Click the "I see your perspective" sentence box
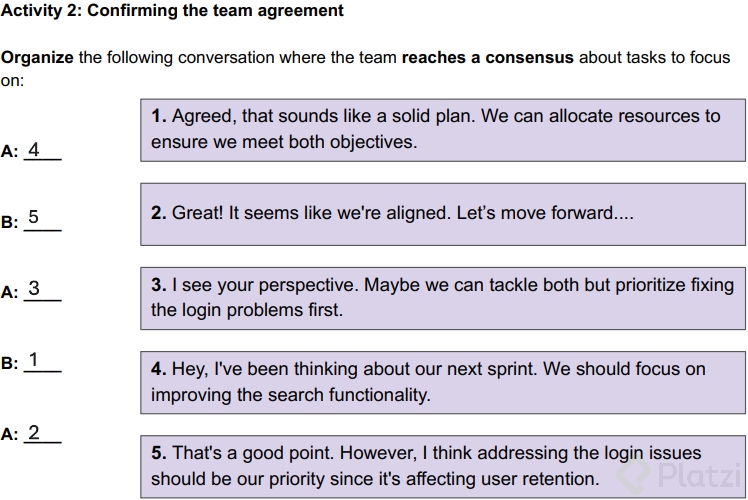The height and width of the screenshot is (500, 748). (443, 298)
